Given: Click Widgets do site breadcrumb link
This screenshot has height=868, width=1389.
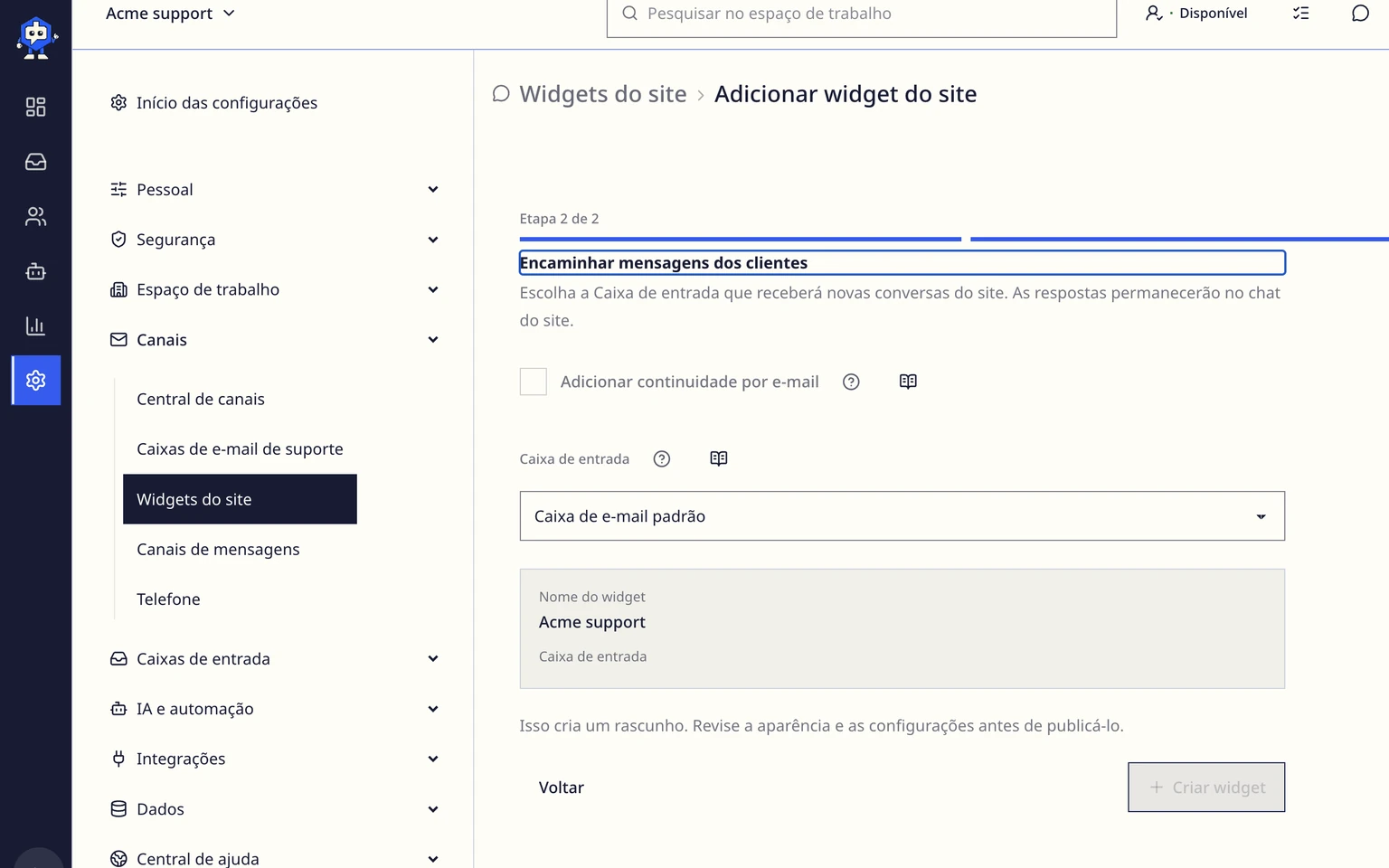Looking at the screenshot, I should coord(603,94).
